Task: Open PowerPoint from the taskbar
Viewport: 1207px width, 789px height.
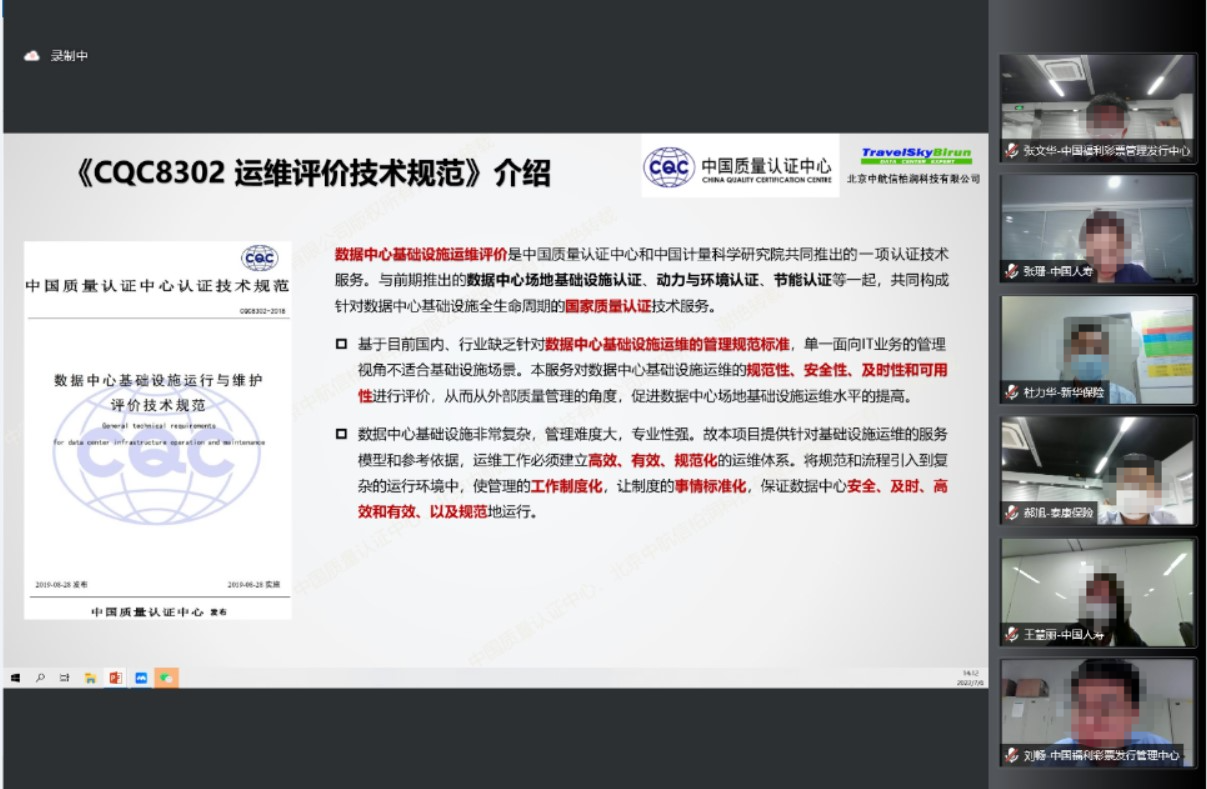Action: click(113, 678)
